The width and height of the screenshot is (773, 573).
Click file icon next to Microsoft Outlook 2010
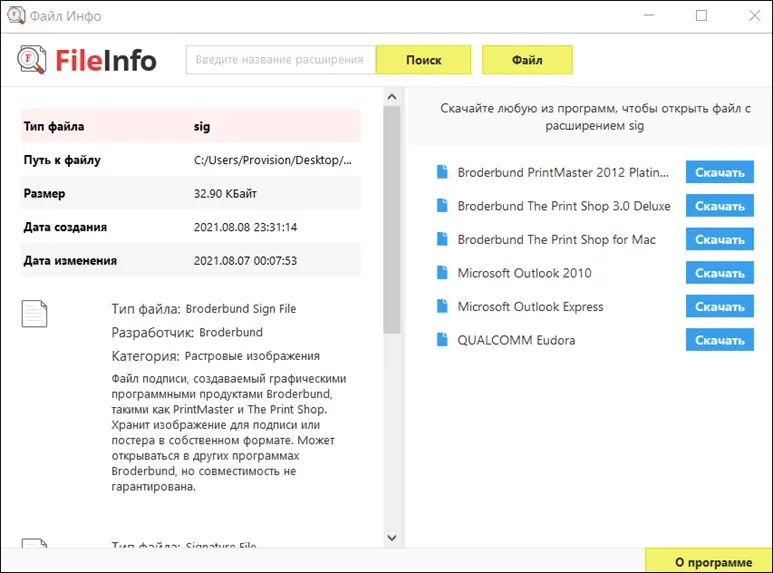[x=442, y=273]
